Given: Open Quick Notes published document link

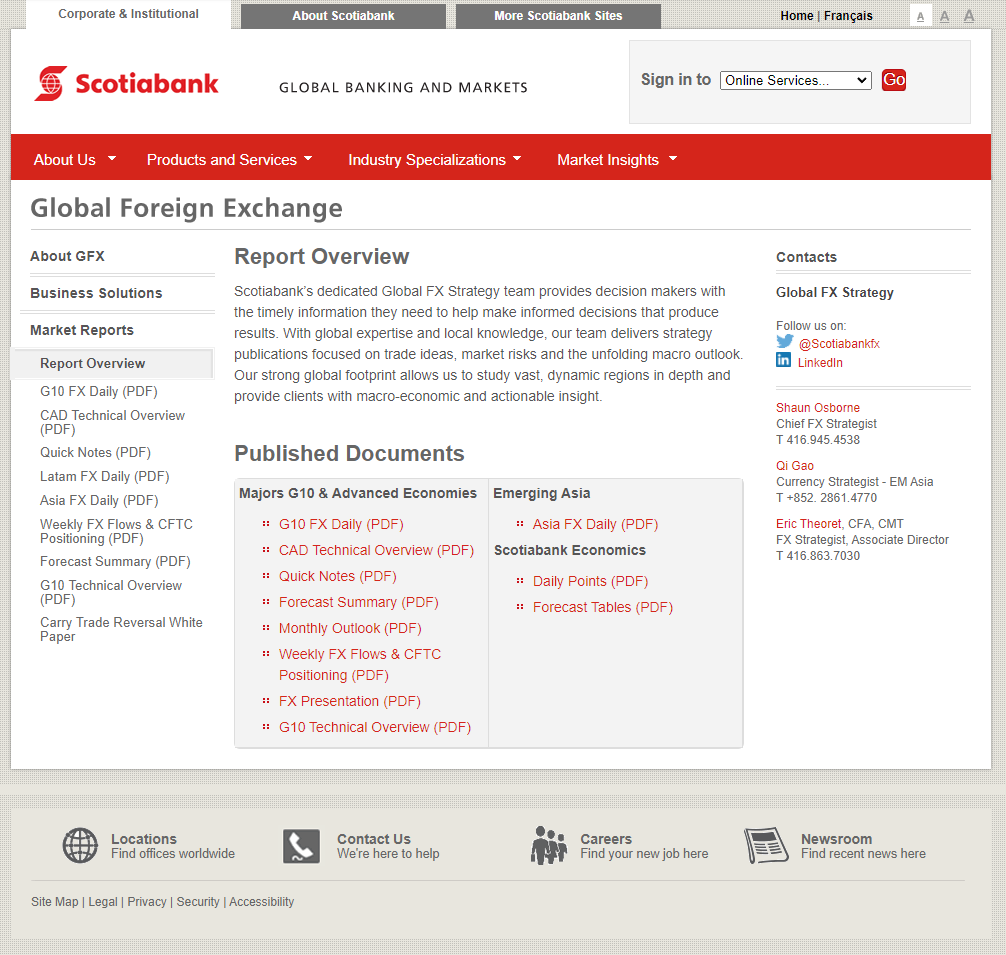Looking at the screenshot, I should pyautogui.click(x=337, y=576).
